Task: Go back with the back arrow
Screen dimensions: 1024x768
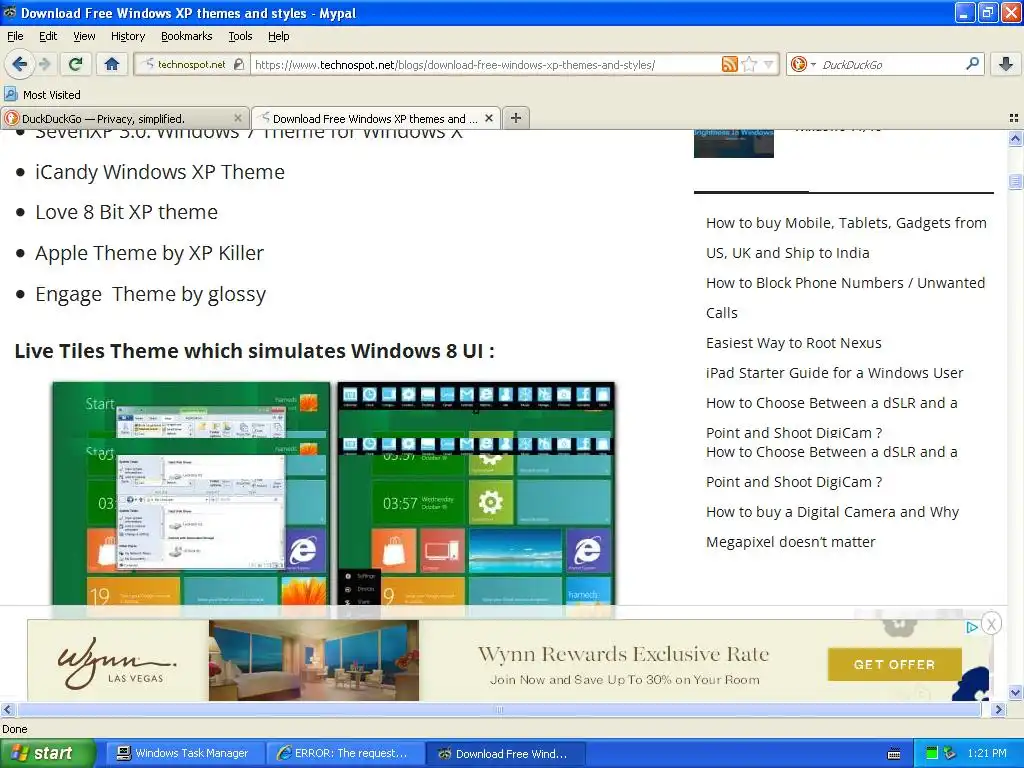Action: coord(19,64)
